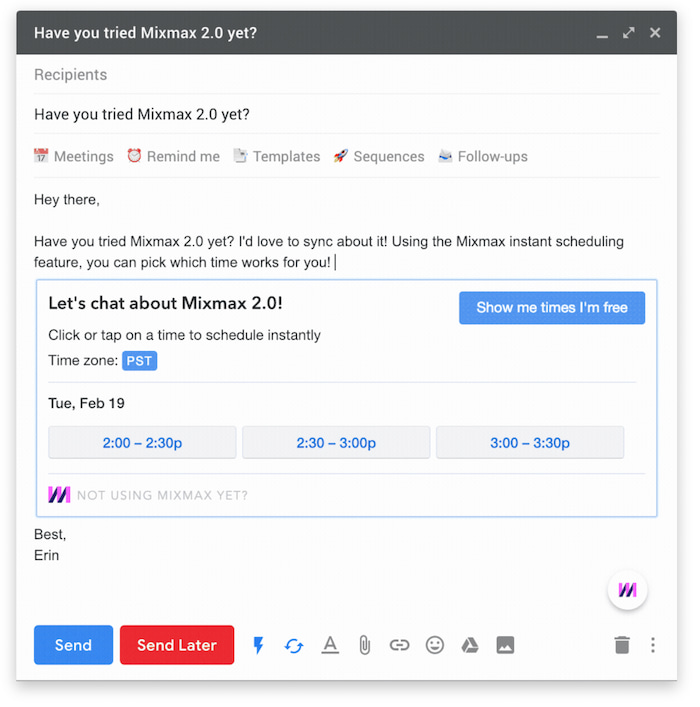Open the Templates menu
This screenshot has width=700, height=707.
click(277, 157)
